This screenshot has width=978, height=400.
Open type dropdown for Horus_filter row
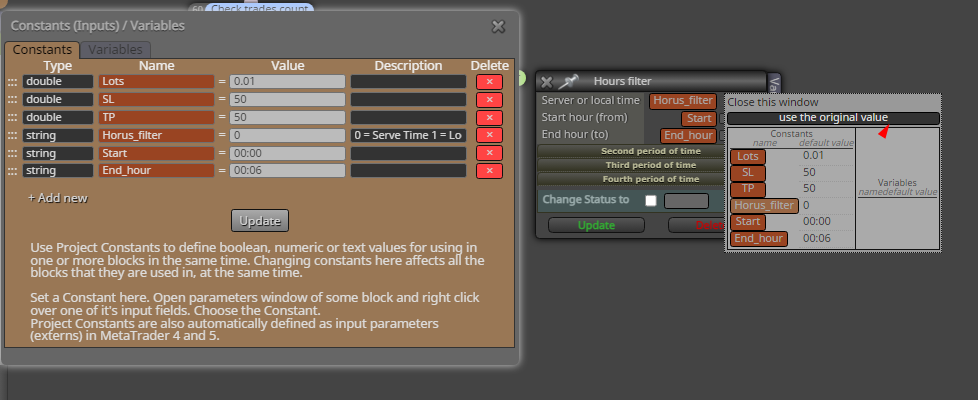pyautogui.click(x=57, y=135)
